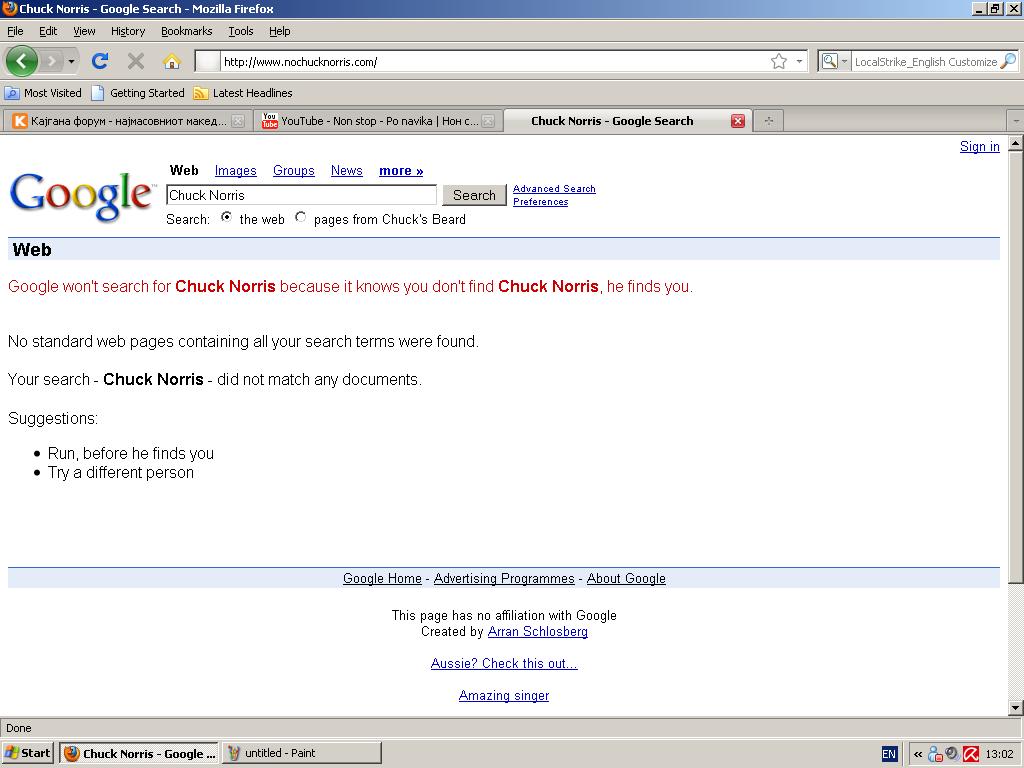Click the vertical scrollbar thumb

click(x=1016, y=367)
